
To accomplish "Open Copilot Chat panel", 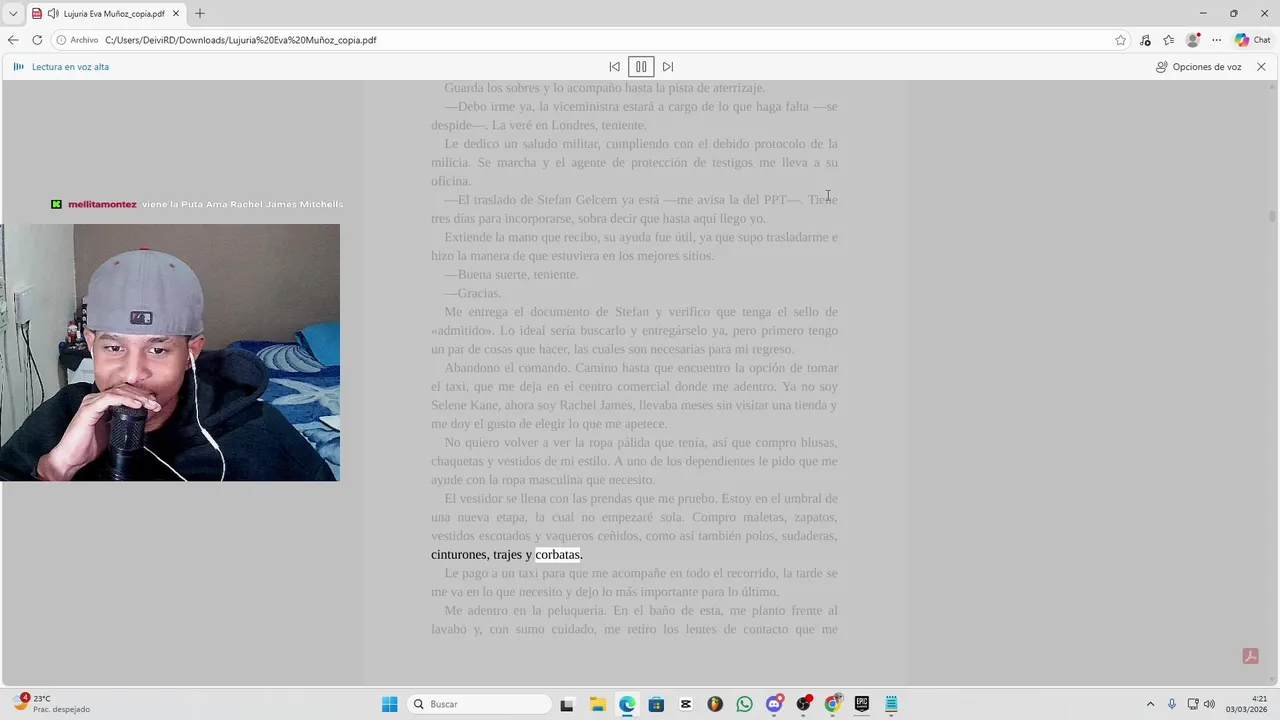I will pos(1253,40).
